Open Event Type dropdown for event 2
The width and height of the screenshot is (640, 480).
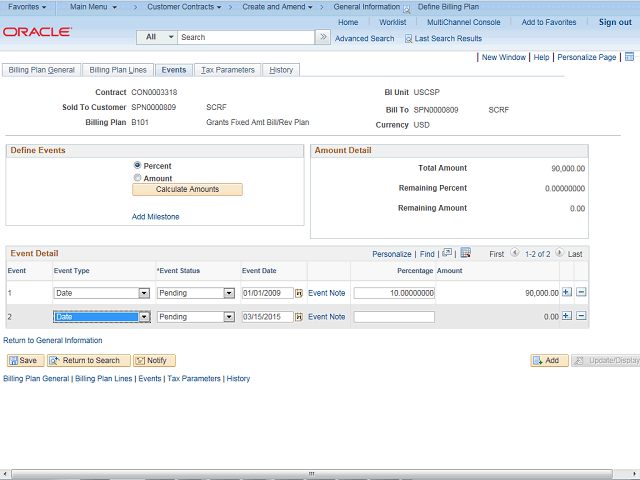[144, 317]
